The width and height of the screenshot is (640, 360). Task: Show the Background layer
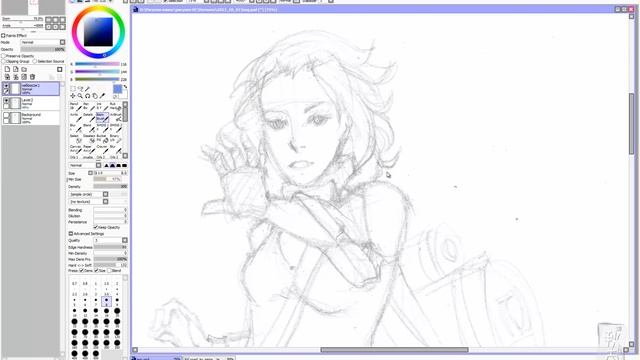(6, 116)
